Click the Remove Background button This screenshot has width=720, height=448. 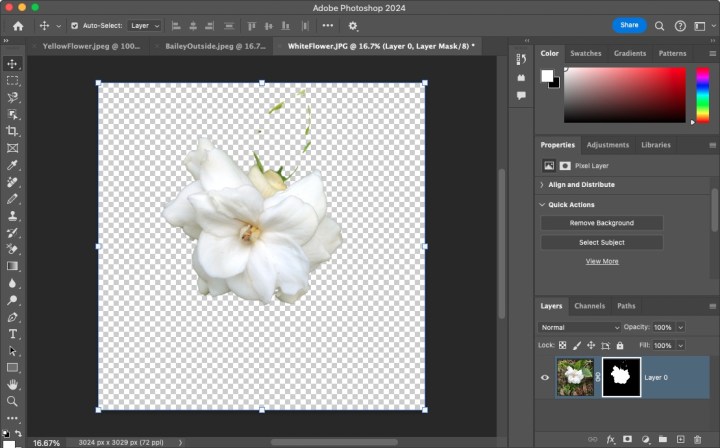601,223
